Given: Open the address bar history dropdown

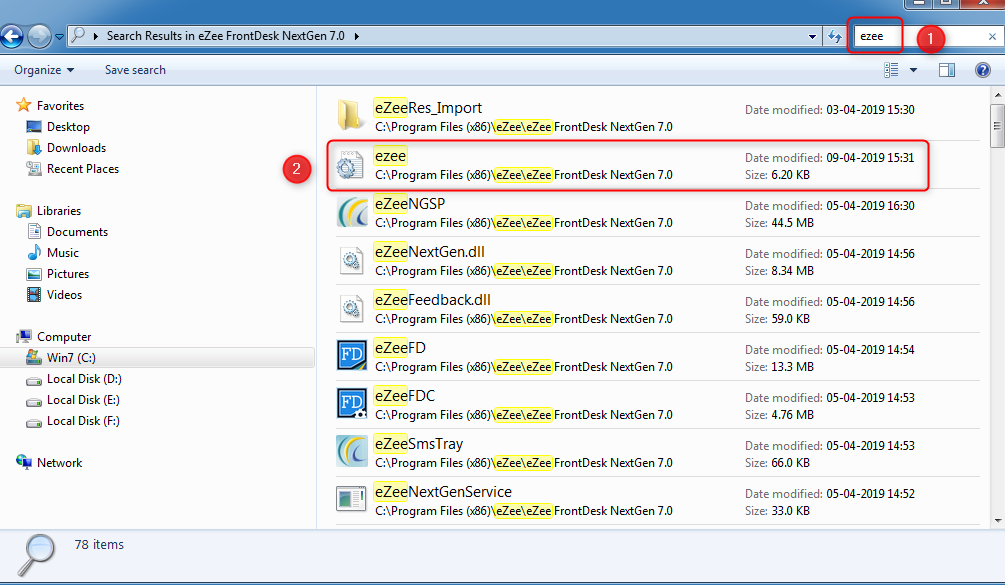Looking at the screenshot, I should (x=812, y=37).
